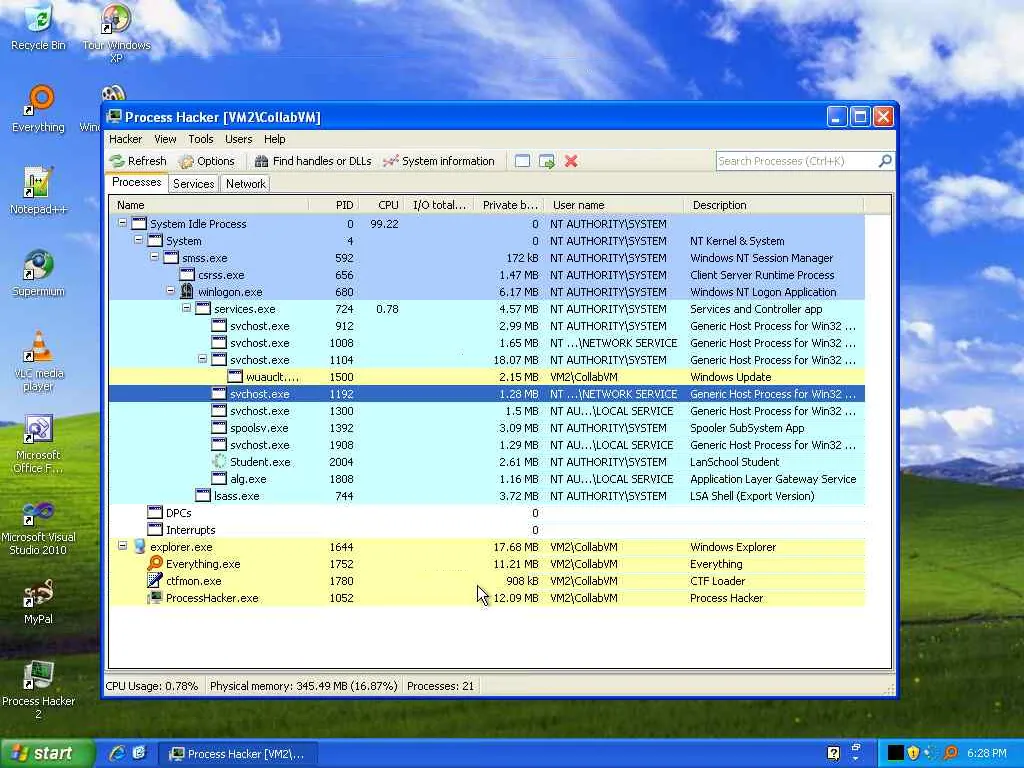Switch to the Network tab

coord(246,184)
